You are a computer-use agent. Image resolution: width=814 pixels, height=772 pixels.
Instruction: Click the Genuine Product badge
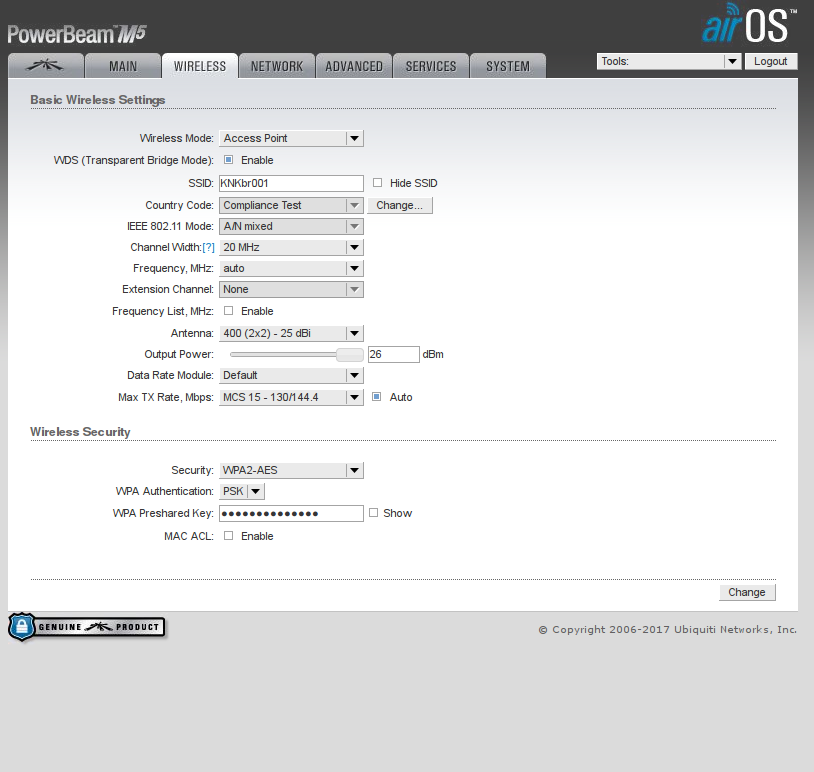(x=87, y=627)
